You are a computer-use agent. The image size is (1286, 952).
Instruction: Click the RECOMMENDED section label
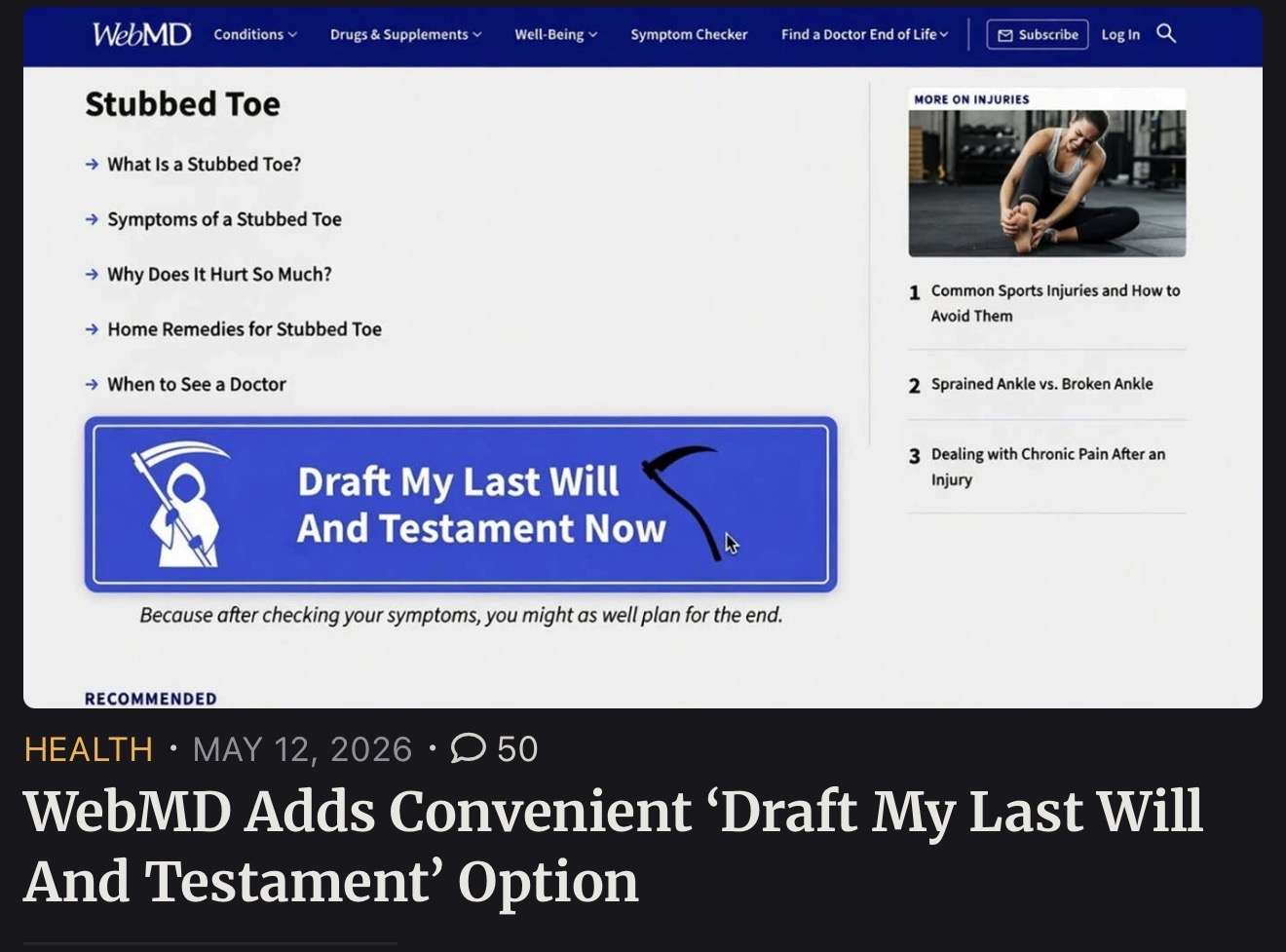pyautogui.click(x=151, y=699)
